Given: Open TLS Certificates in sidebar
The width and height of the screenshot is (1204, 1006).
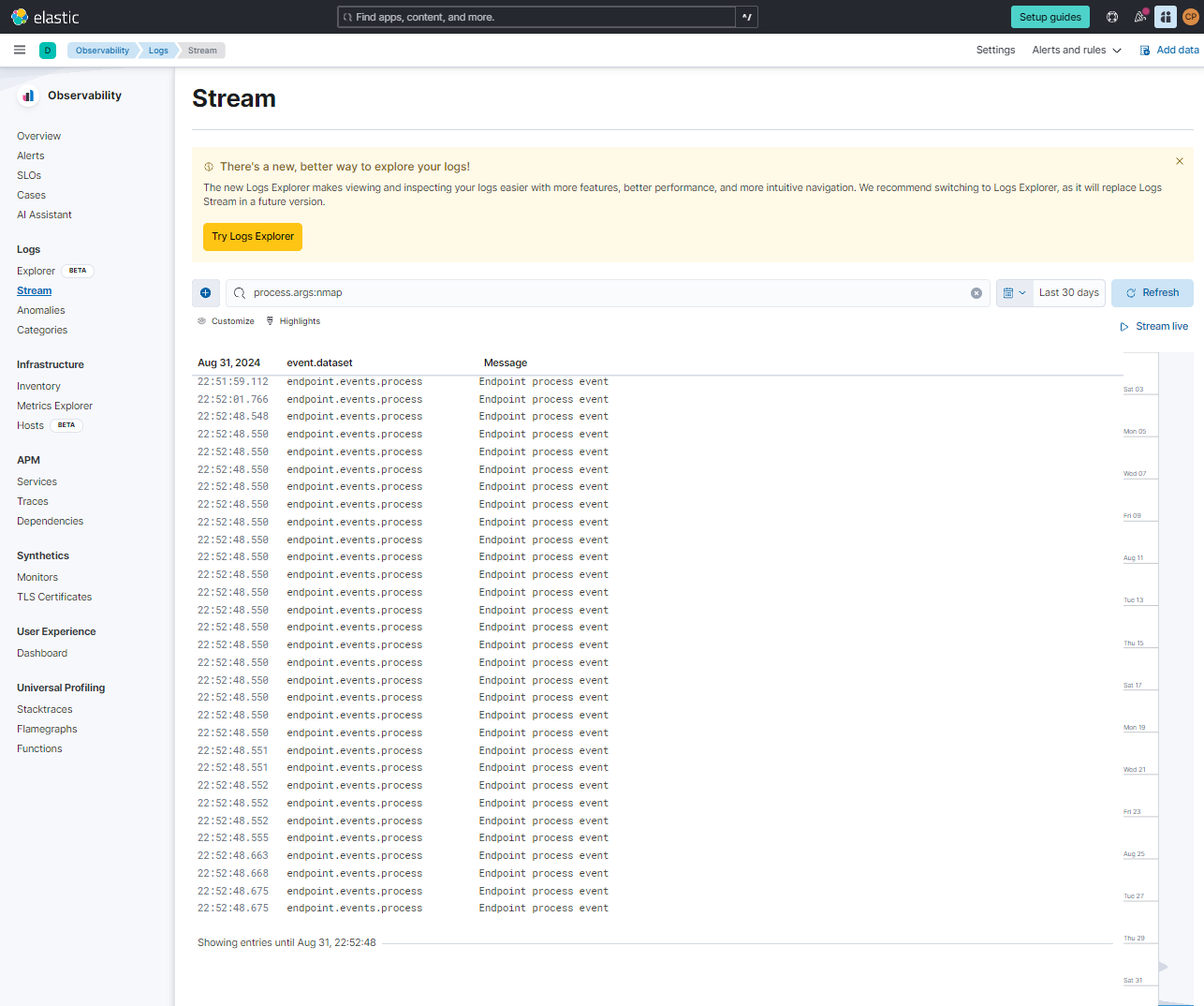Looking at the screenshot, I should coord(54,598).
